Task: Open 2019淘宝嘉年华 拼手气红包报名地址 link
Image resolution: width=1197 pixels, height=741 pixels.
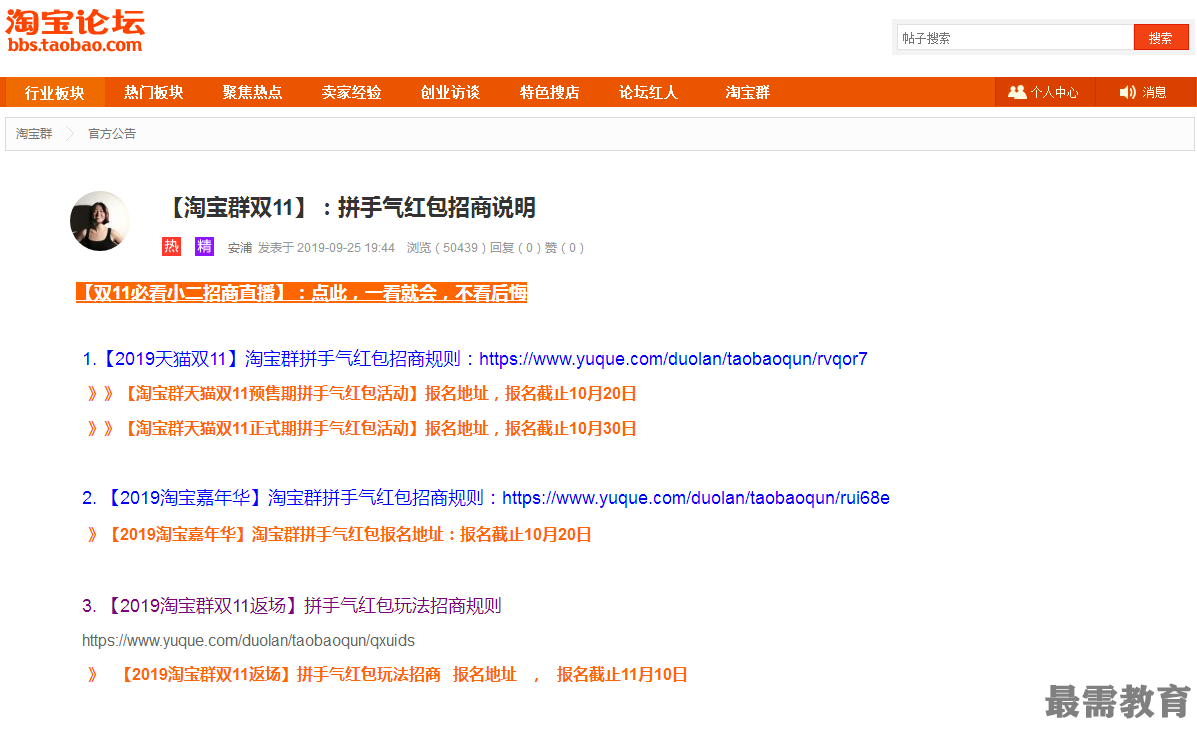Action: pyautogui.click(x=339, y=534)
